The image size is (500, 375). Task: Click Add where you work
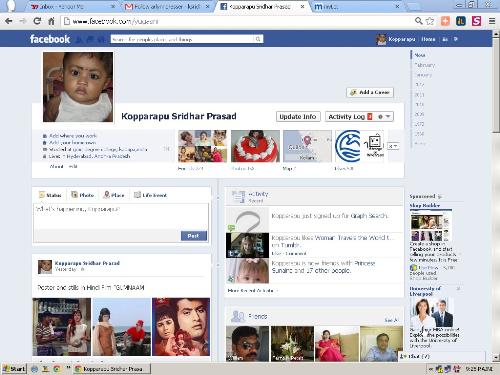(73, 136)
